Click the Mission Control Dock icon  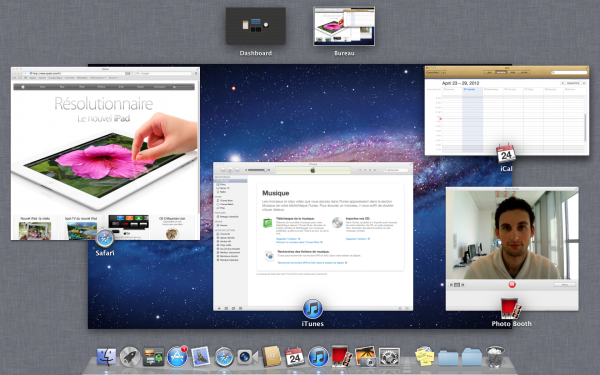pyautogui.click(x=153, y=357)
